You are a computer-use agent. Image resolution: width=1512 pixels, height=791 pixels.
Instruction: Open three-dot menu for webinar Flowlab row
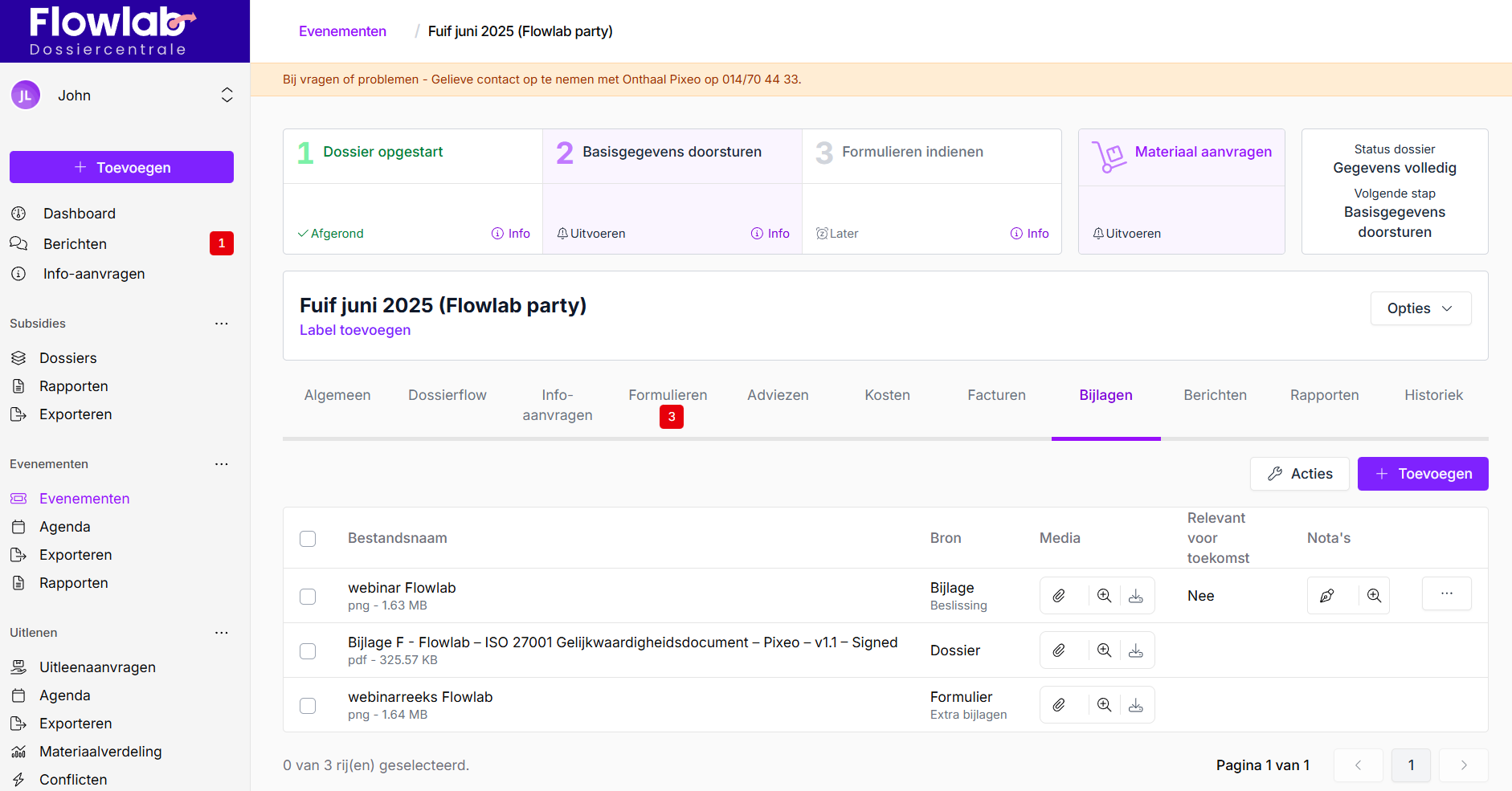point(1446,594)
